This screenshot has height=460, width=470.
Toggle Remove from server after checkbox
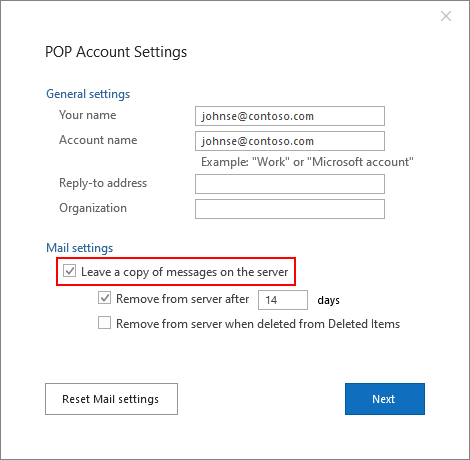pyautogui.click(x=104, y=297)
